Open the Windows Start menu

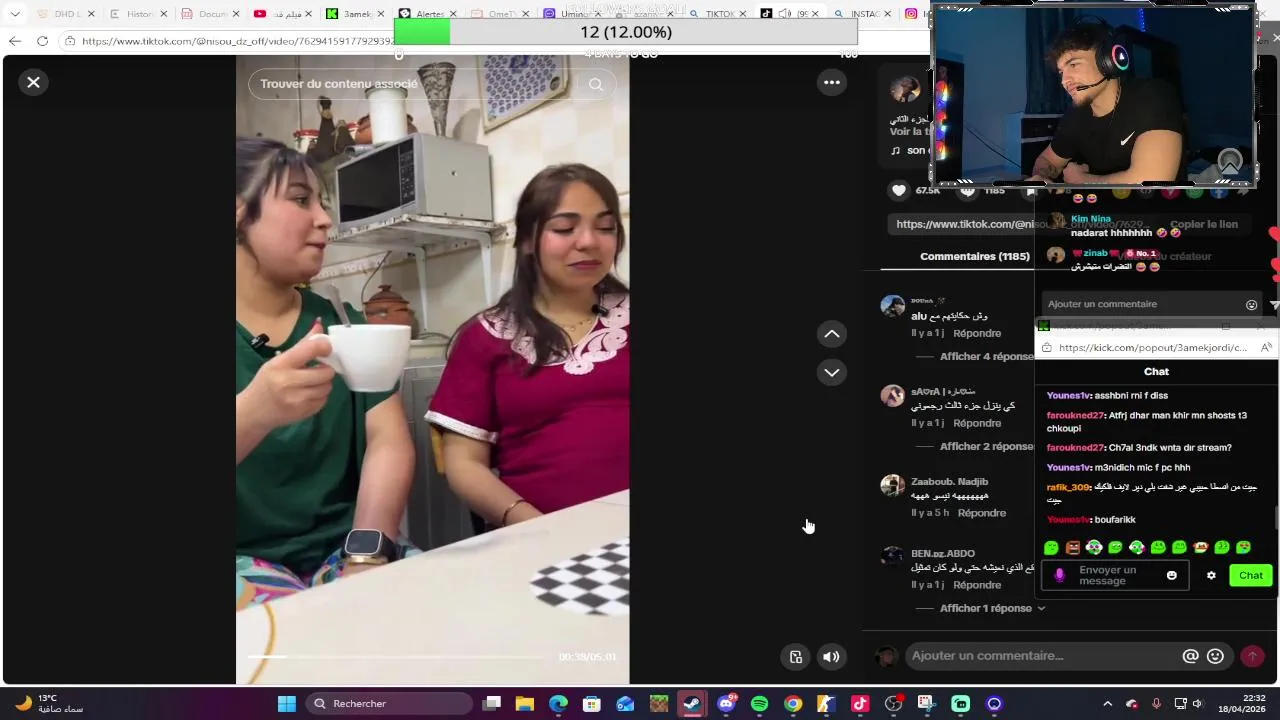pyautogui.click(x=287, y=704)
